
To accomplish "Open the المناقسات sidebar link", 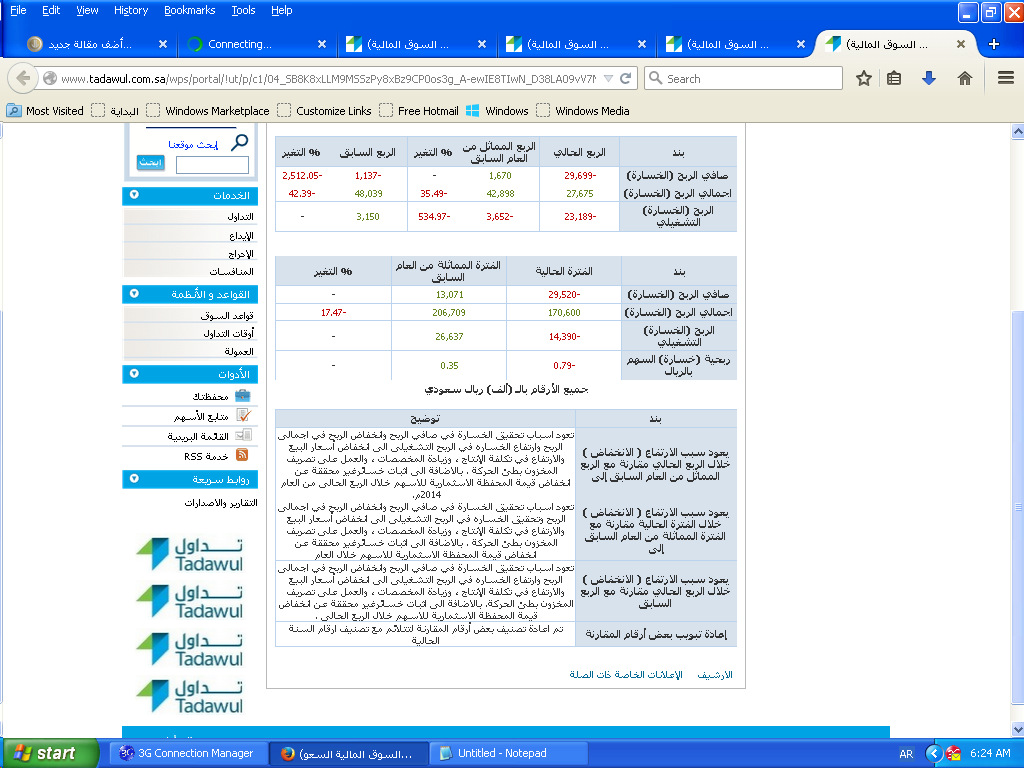I will tap(231, 271).
